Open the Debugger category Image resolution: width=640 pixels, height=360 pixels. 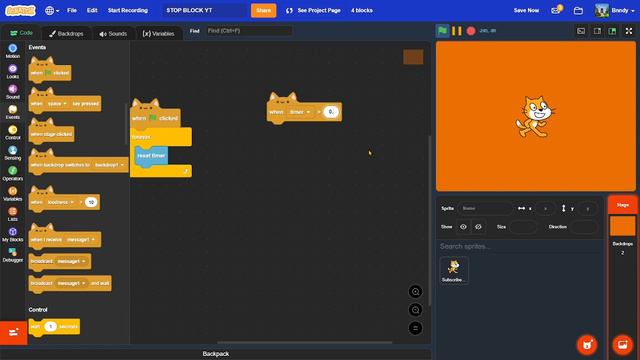13,255
